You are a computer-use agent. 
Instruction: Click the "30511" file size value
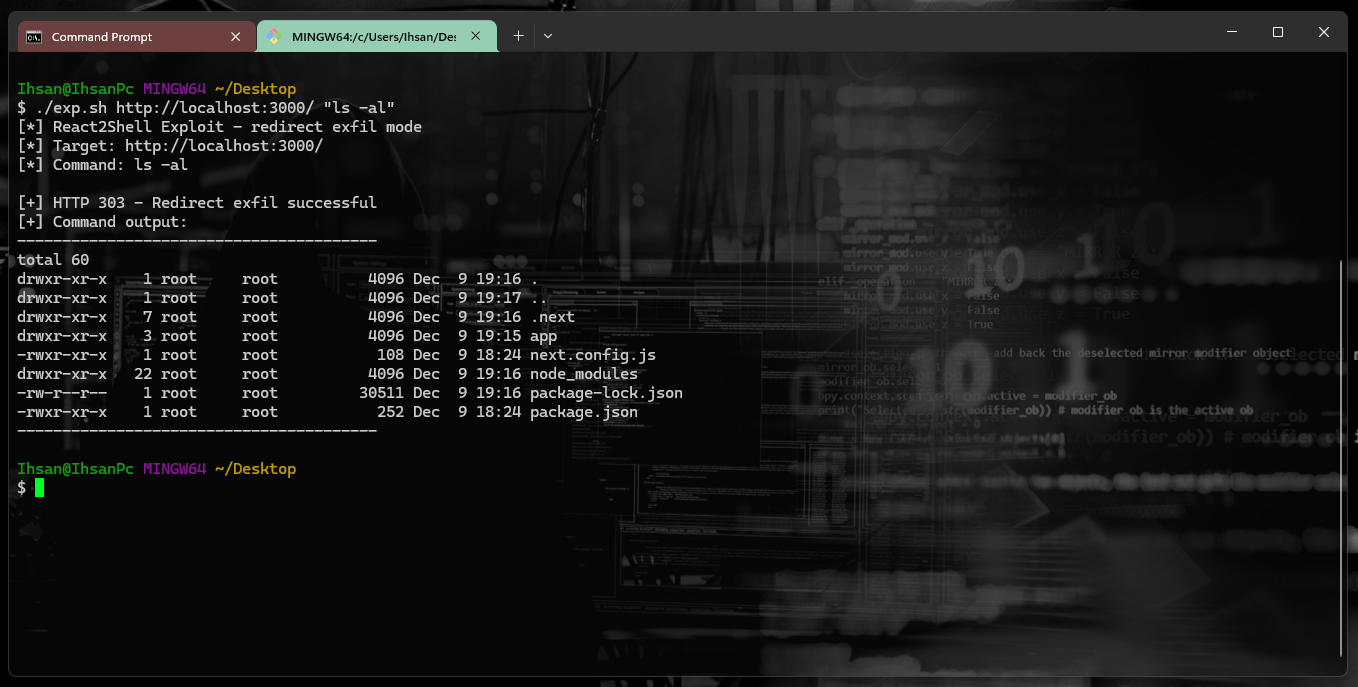tap(381, 393)
